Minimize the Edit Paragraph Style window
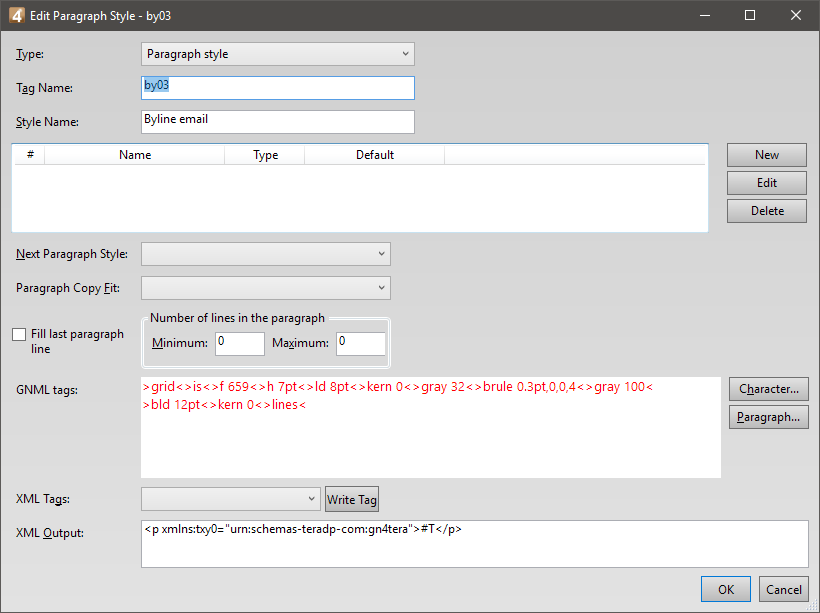This screenshot has width=820, height=613. [x=705, y=16]
